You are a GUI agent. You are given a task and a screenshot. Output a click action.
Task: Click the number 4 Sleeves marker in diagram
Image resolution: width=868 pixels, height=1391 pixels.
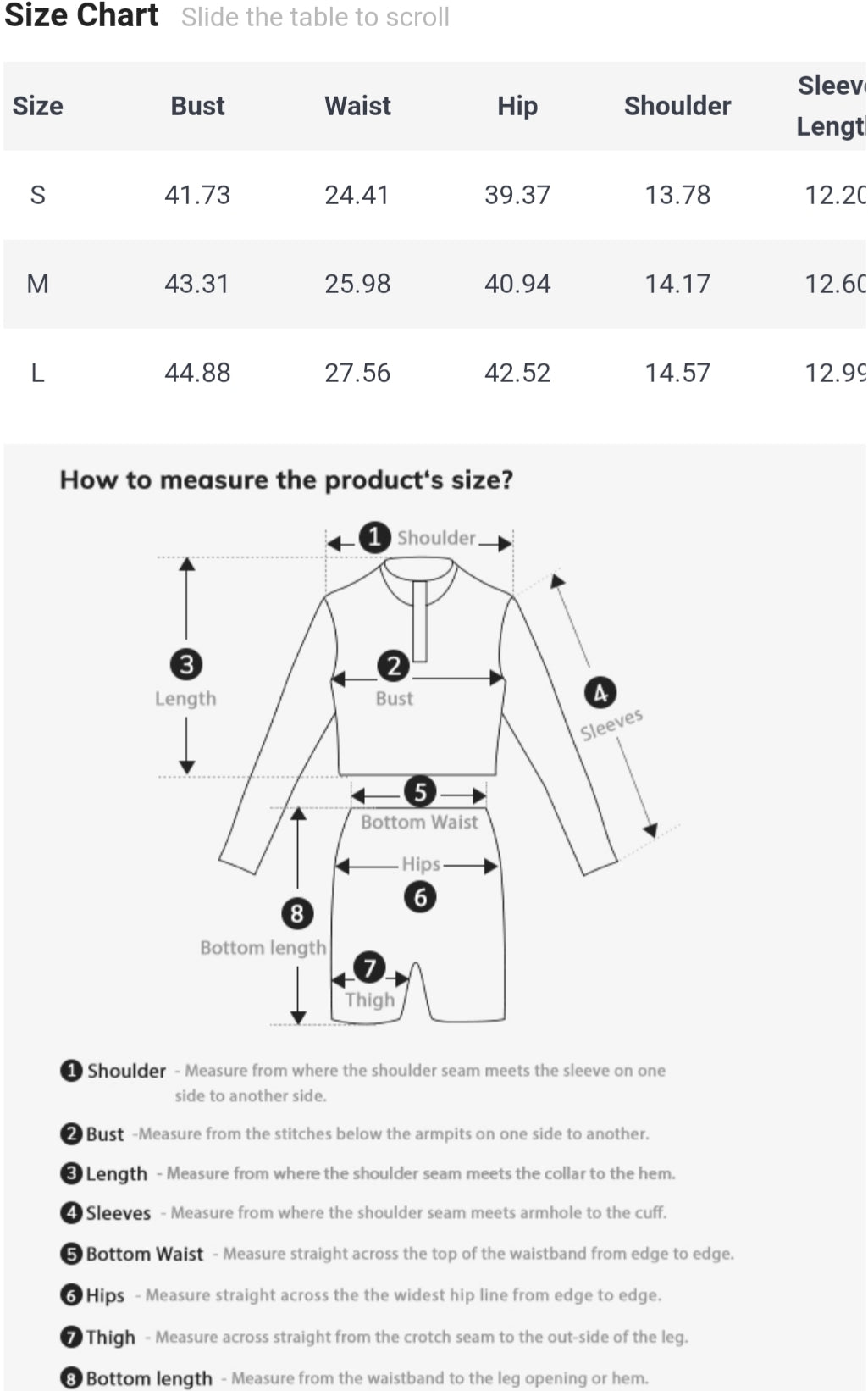600,694
